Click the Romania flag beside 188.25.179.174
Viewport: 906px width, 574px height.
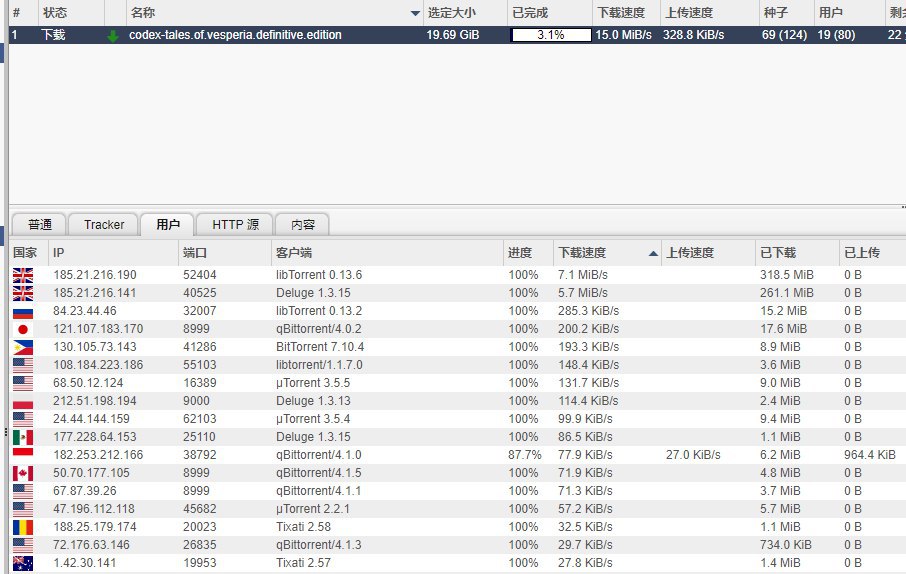[x=22, y=527]
